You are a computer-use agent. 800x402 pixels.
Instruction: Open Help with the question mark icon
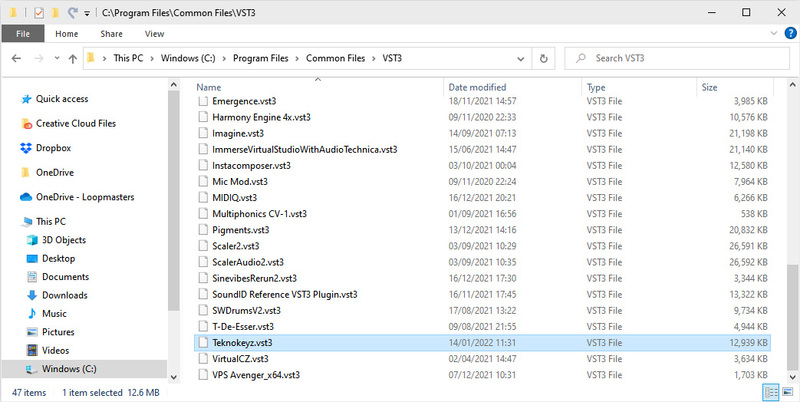789,33
